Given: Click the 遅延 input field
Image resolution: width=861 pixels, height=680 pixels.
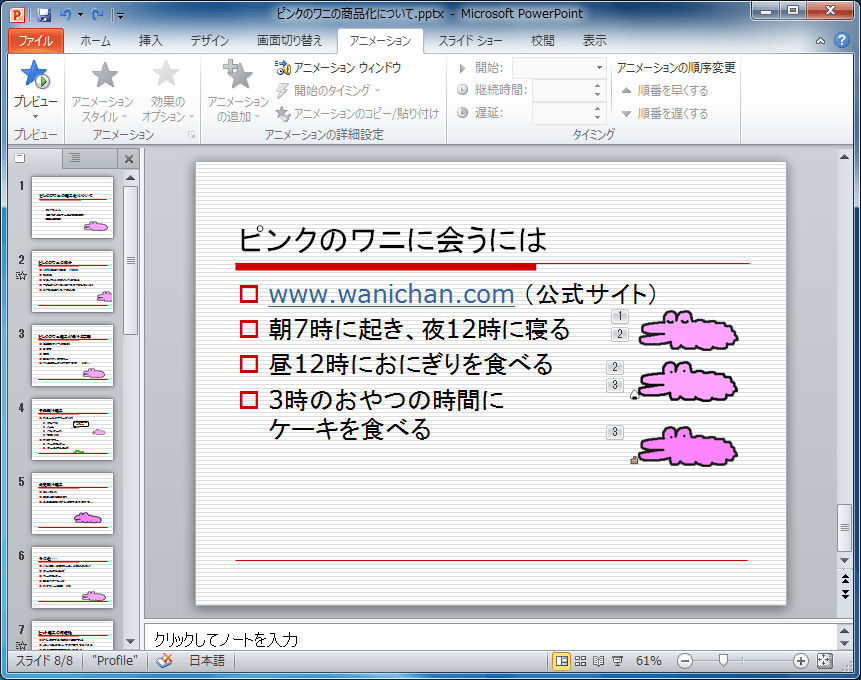Looking at the screenshot, I should [x=561, y=114].
